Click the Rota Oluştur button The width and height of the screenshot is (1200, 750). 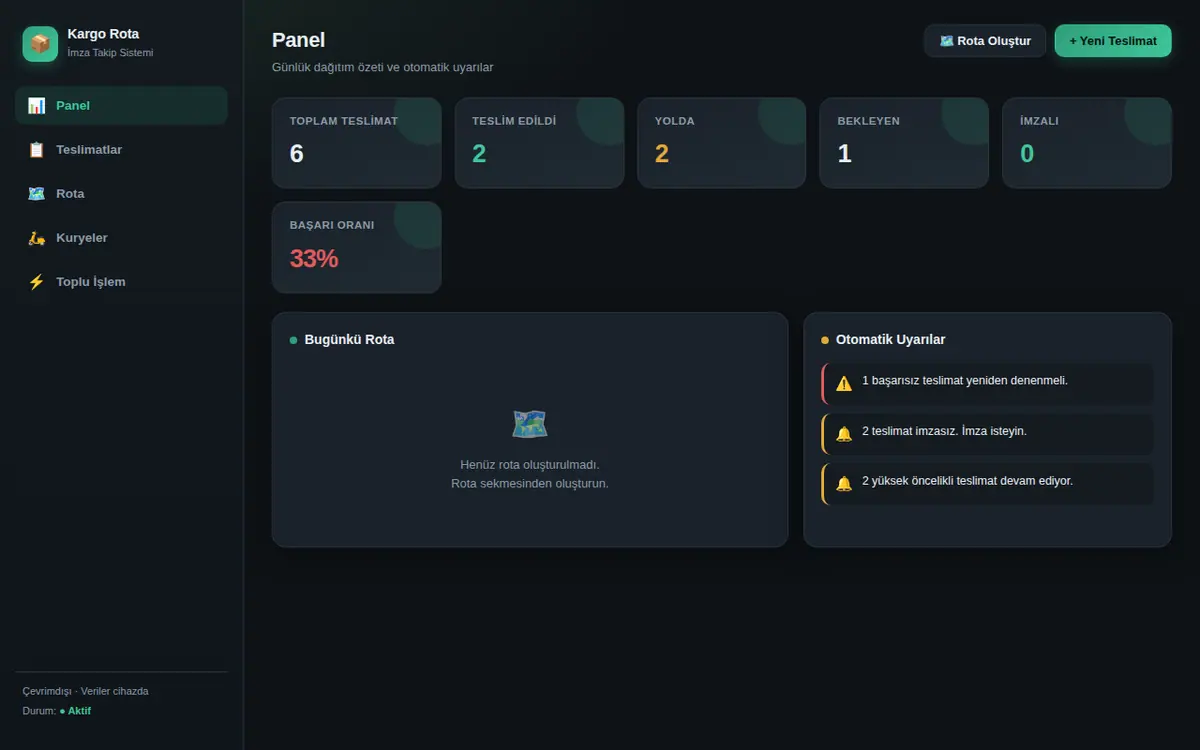click(985, 41)
